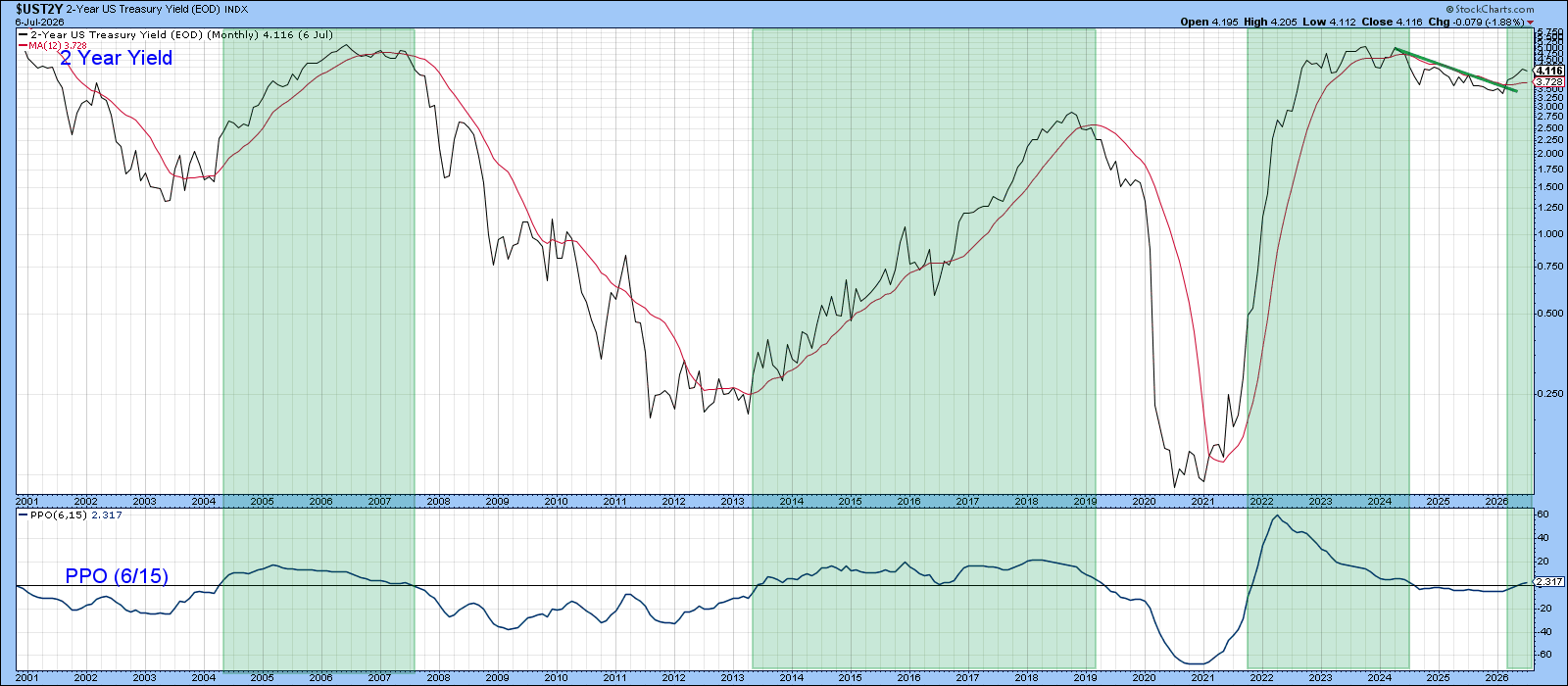Click the 1.500 yield axis label
This screenshot has height=686, width=1568.
click(x=1549, y=186)
